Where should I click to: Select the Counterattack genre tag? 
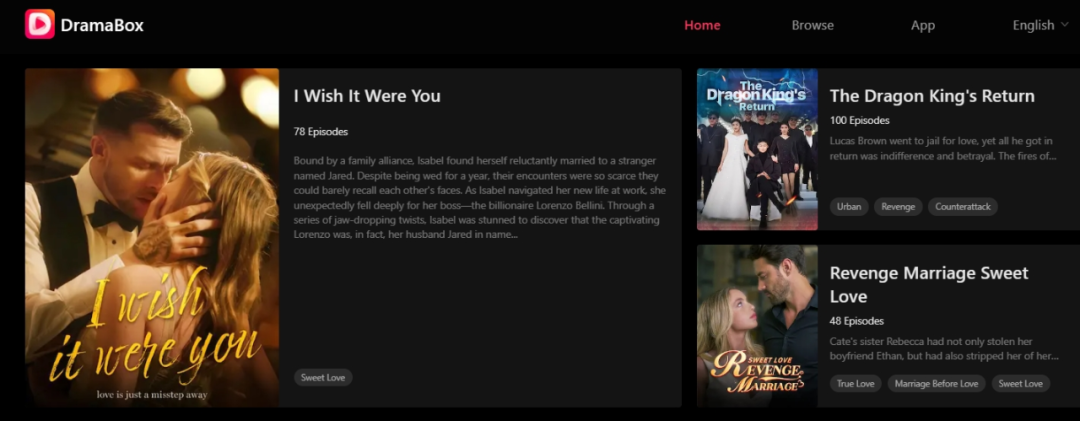pyautogui.click(x=963, y=207)
